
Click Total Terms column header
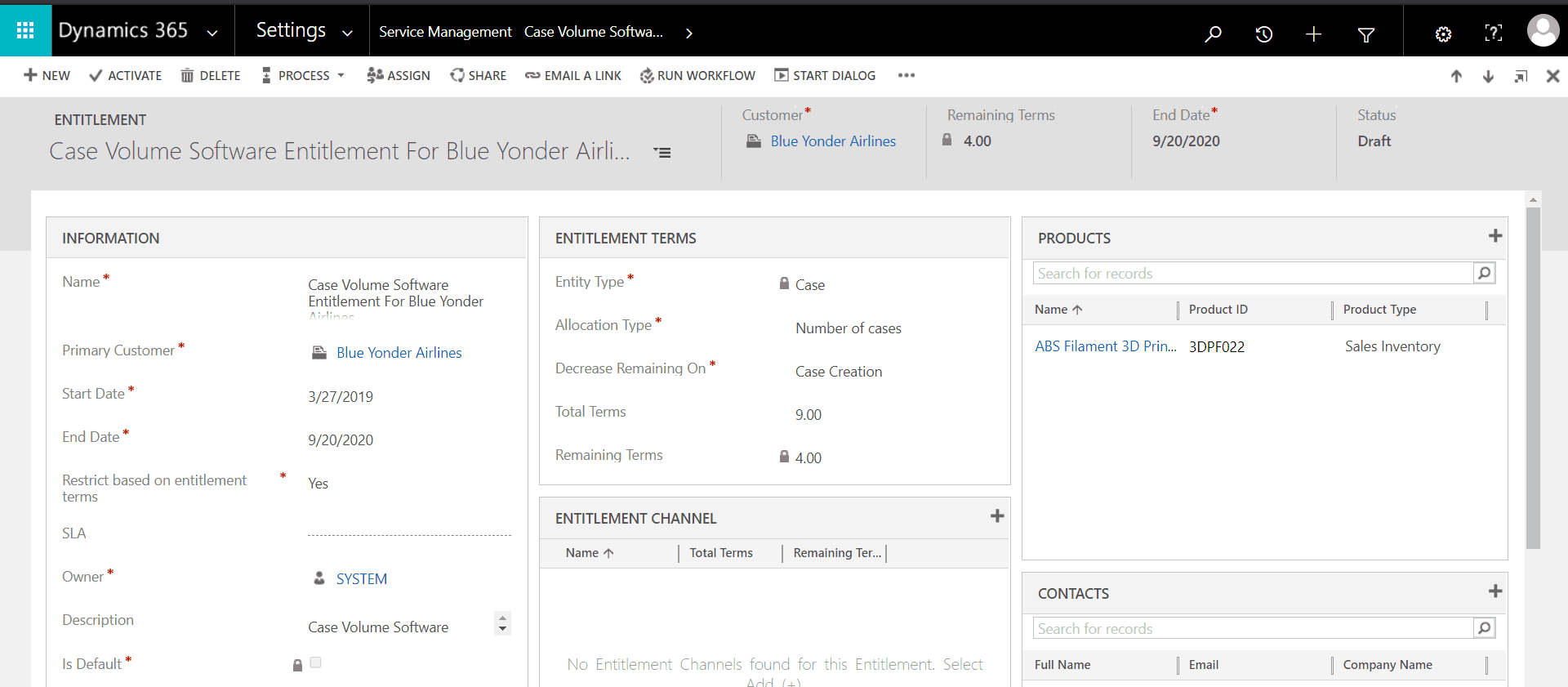tap(721, 553)
